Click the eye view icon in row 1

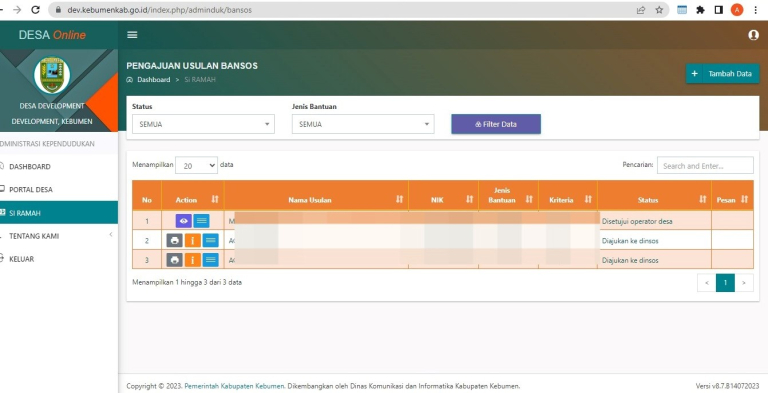pyautogui.click(x=184, y=221)
